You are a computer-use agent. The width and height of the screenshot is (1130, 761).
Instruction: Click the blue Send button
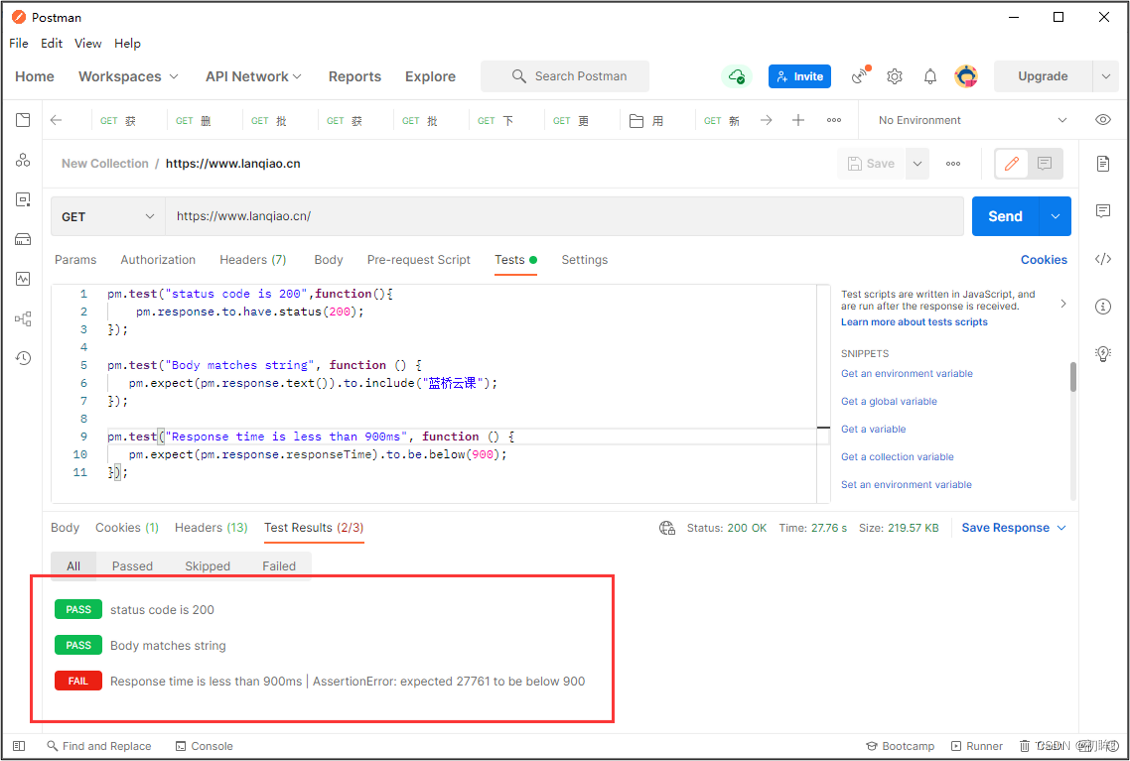click(1005, 216)
